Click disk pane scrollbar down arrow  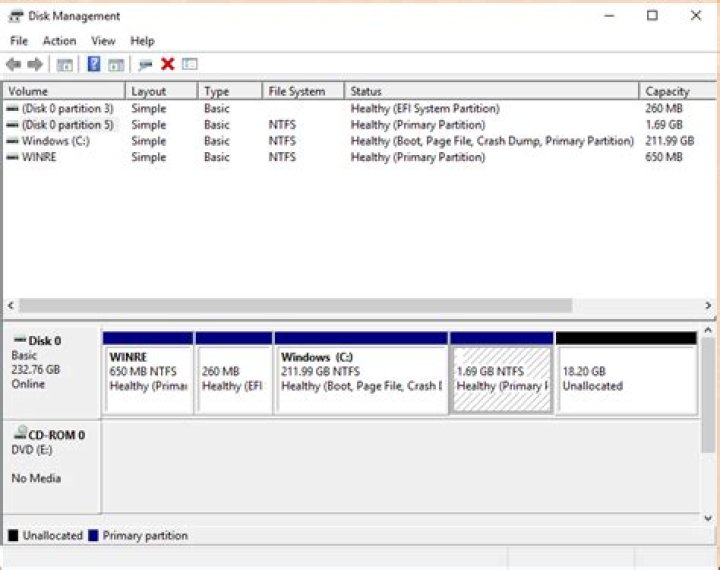point(708,518)
